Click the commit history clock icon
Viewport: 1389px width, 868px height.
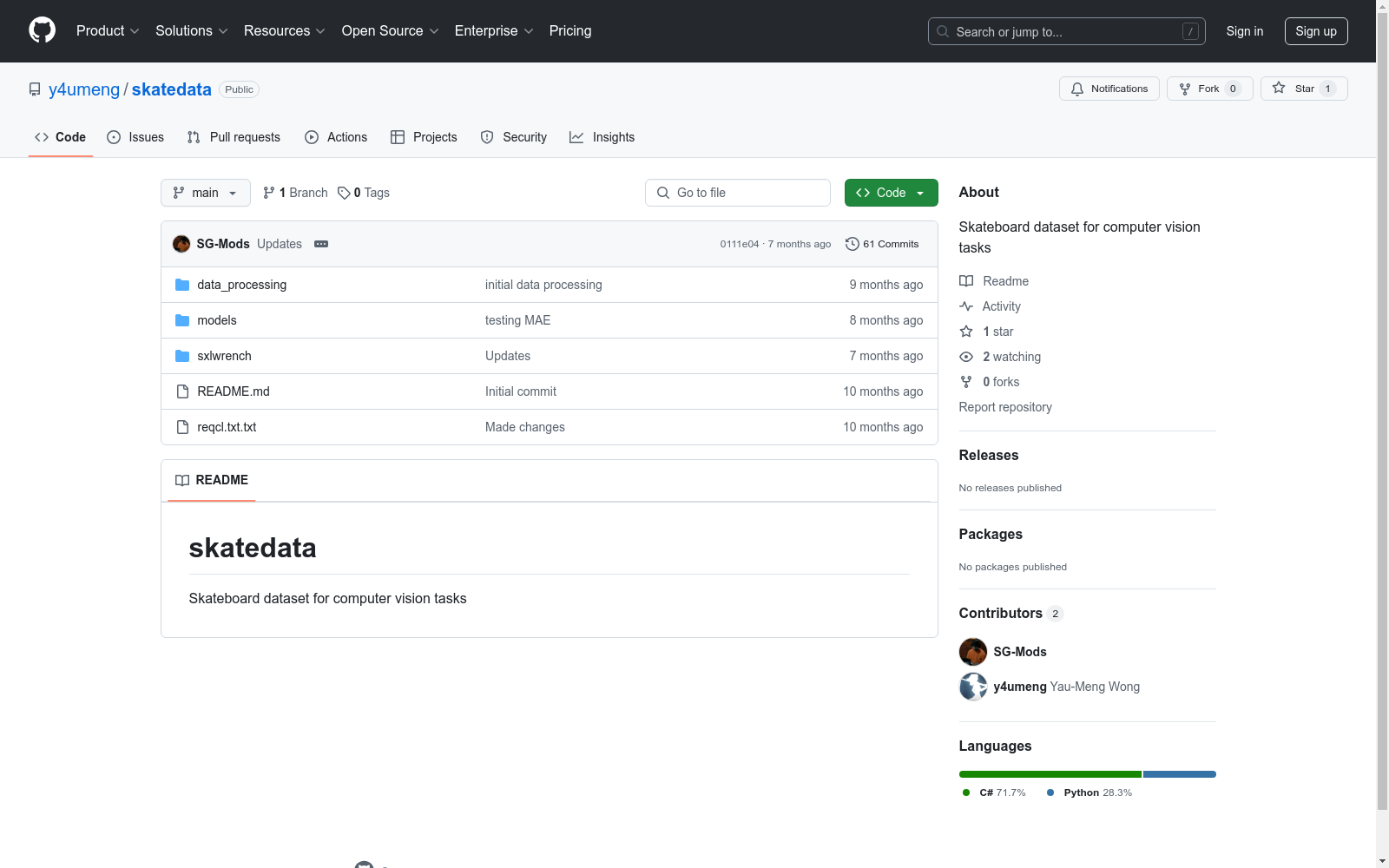click(852, 244)
